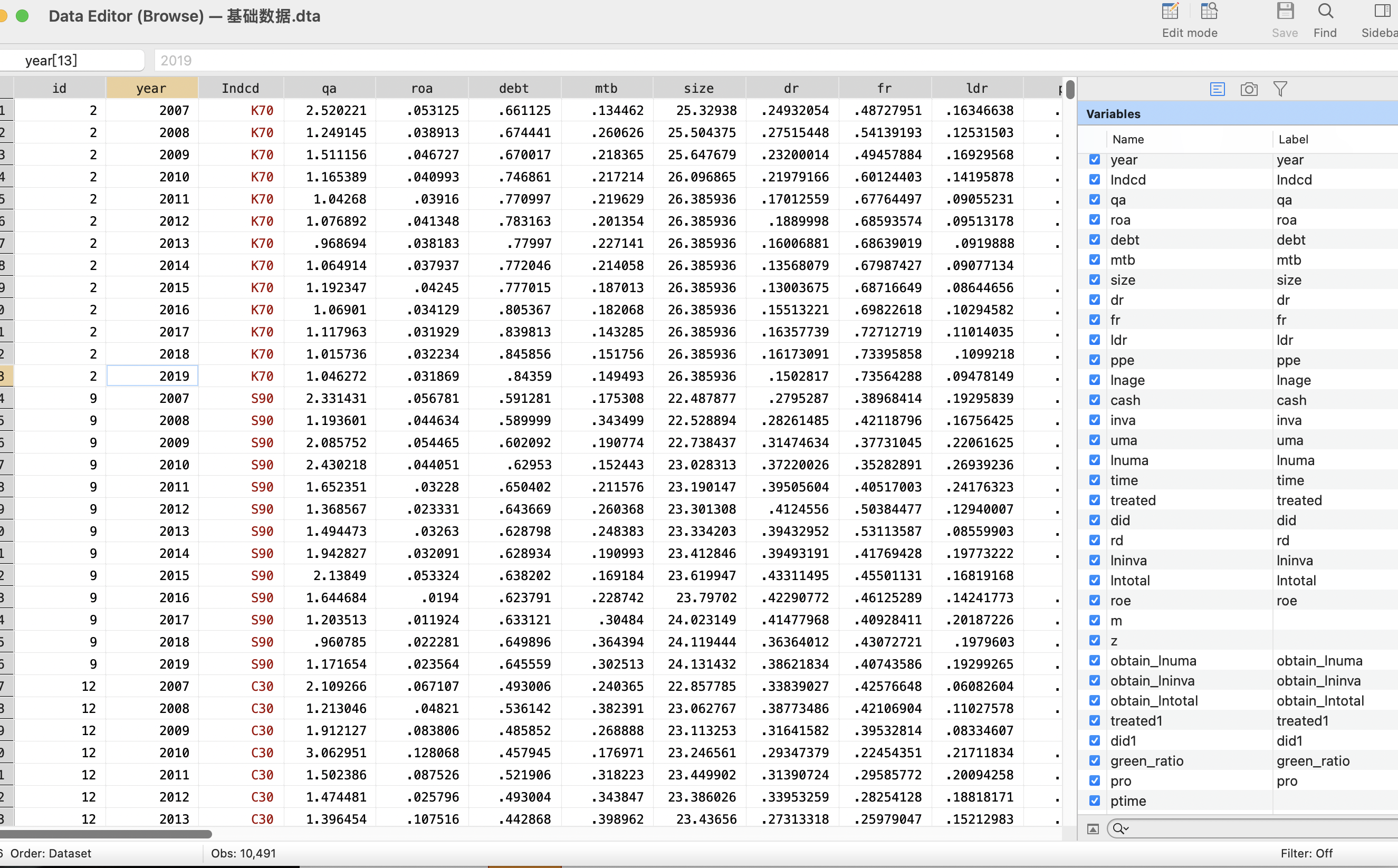This screenshot has width=1398, height=868.
Task: Select the debt column header
Action: pyautogui.click(x=514, y=89)
